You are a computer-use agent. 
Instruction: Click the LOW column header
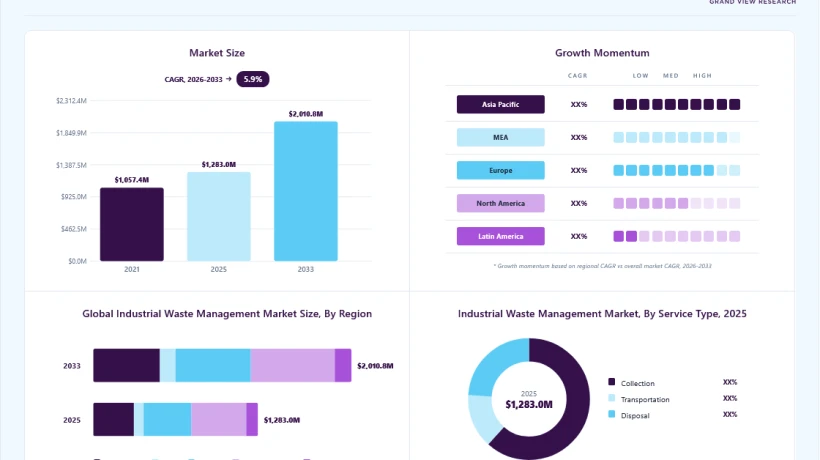pos(641,76)
